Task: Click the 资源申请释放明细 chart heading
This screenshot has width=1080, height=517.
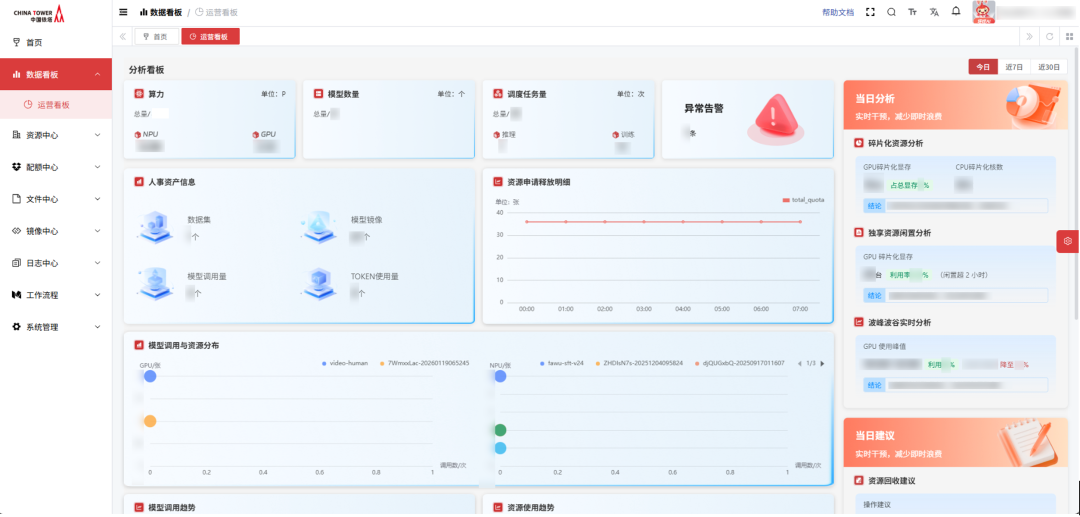Action: point(538,182)
